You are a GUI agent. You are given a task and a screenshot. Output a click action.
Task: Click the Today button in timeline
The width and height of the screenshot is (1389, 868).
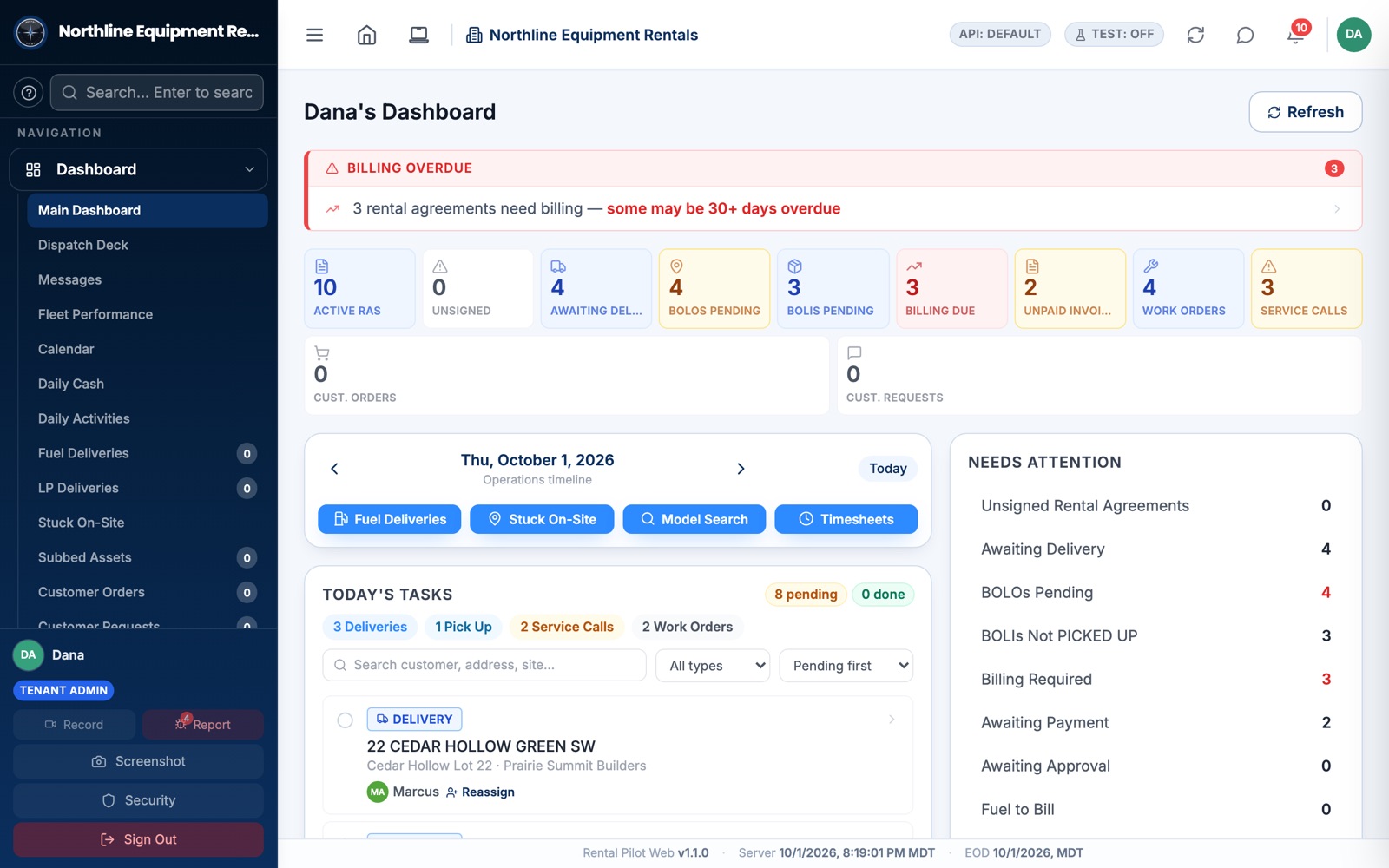(888, 469)
